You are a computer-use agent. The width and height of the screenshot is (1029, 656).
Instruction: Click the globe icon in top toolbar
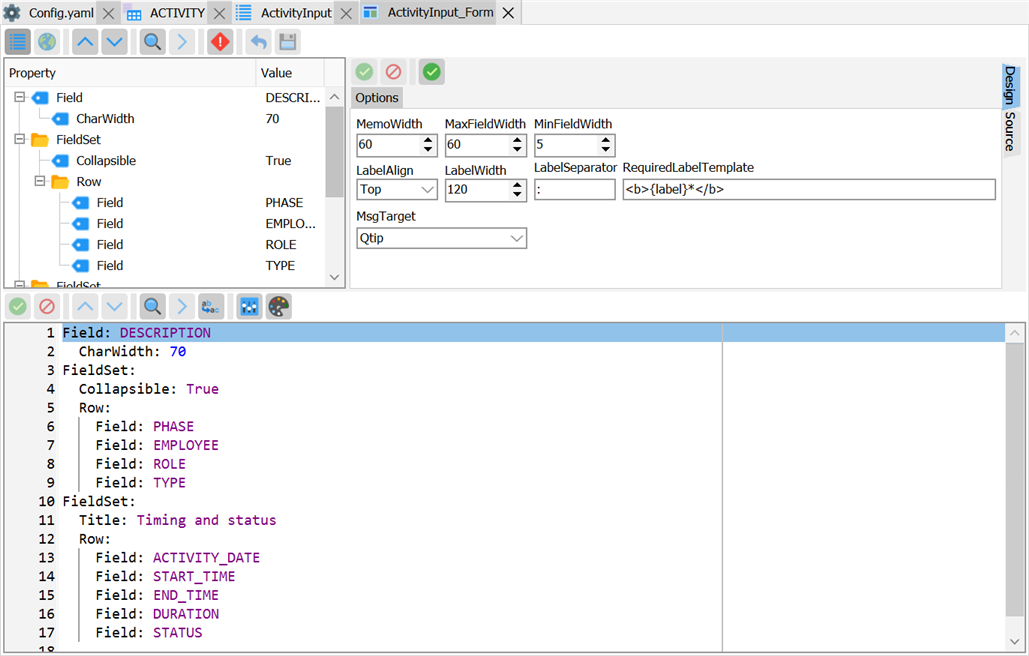tap(47, 42)
